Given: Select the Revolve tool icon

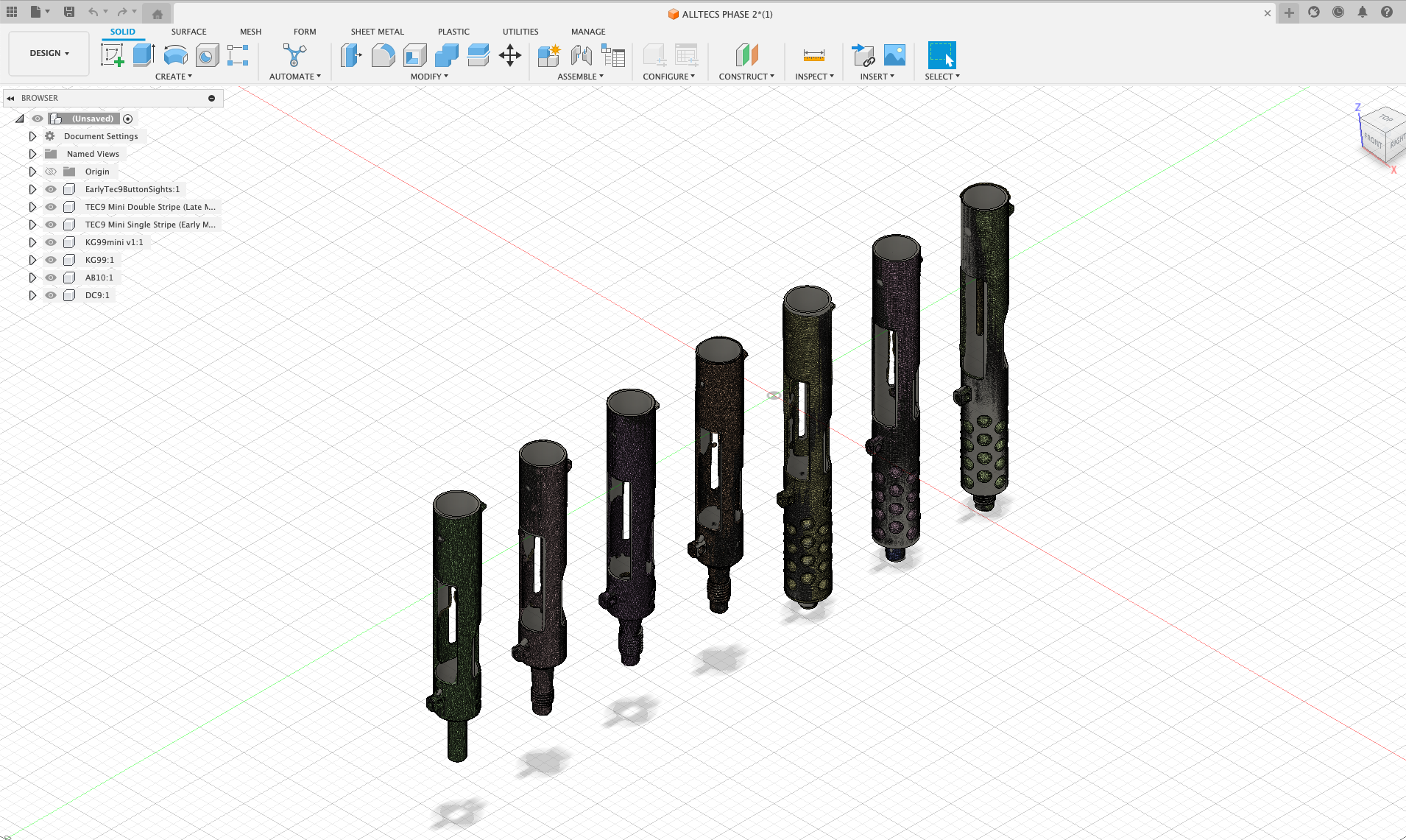Looking at the screenshot, I should click(x=175, y=55).
